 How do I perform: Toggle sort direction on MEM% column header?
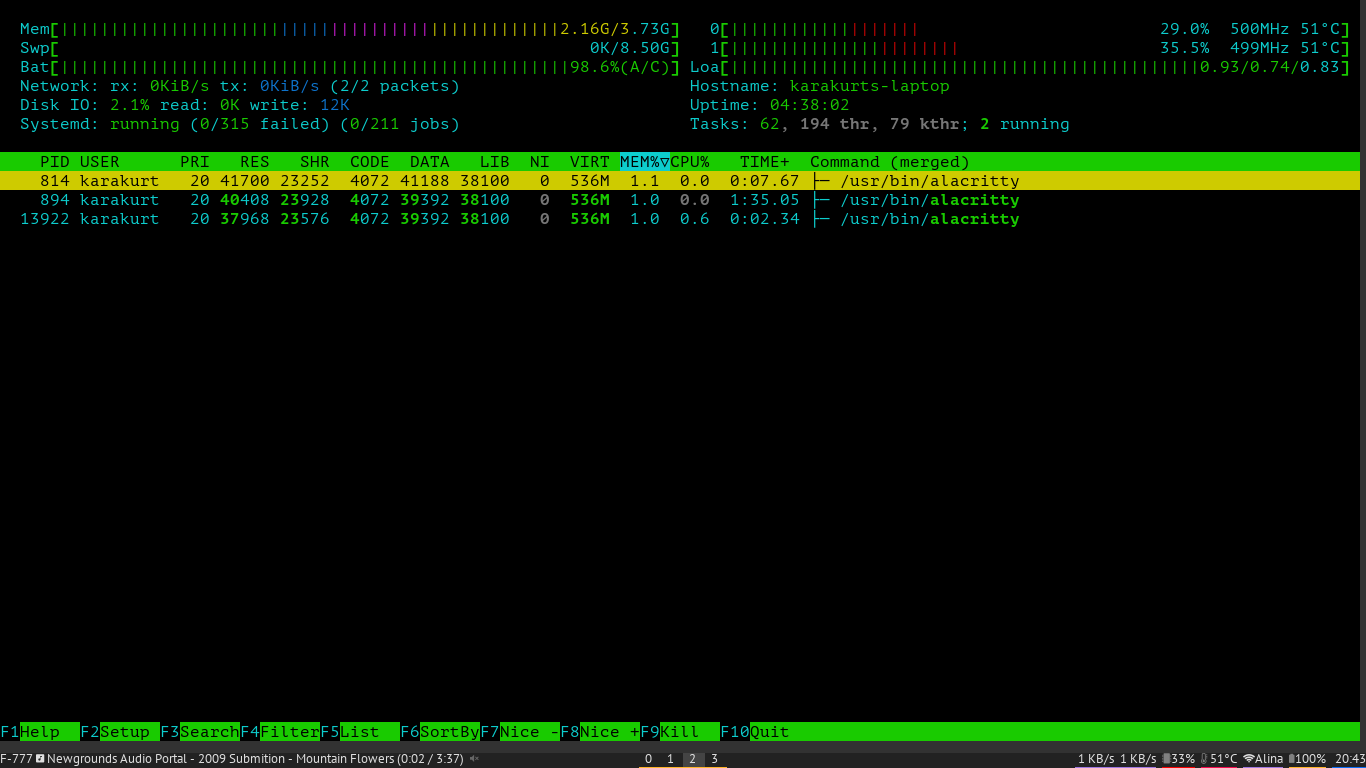(x=645, y=162)
